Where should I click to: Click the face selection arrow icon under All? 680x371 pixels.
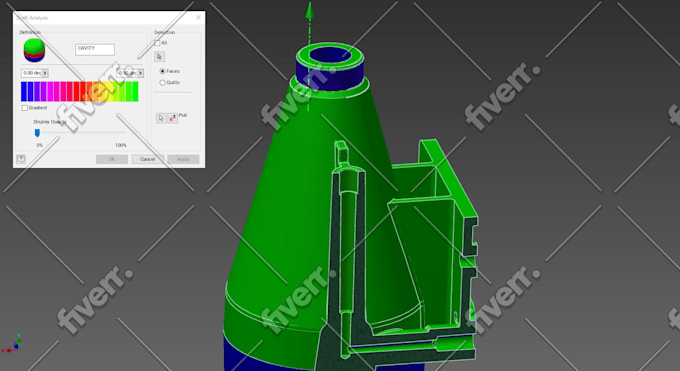159,56
